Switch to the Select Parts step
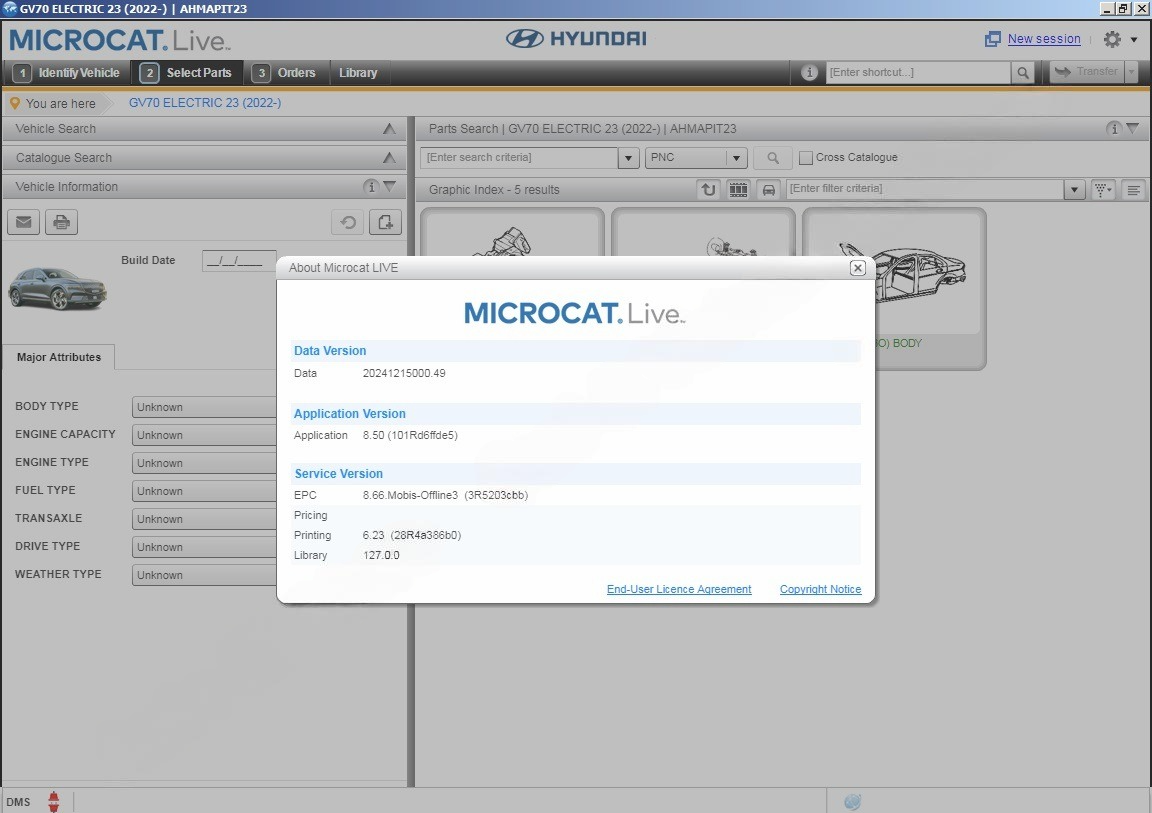 point(187,73)
